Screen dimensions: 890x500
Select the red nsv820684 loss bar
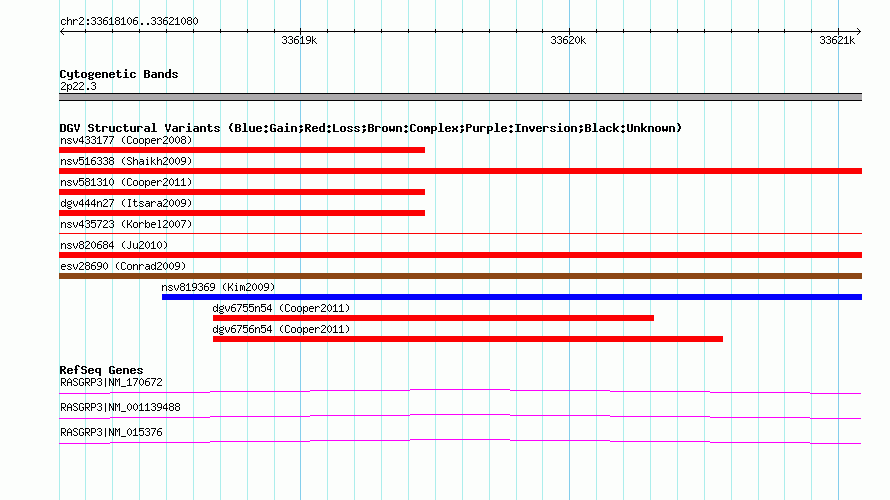[460, 255]
